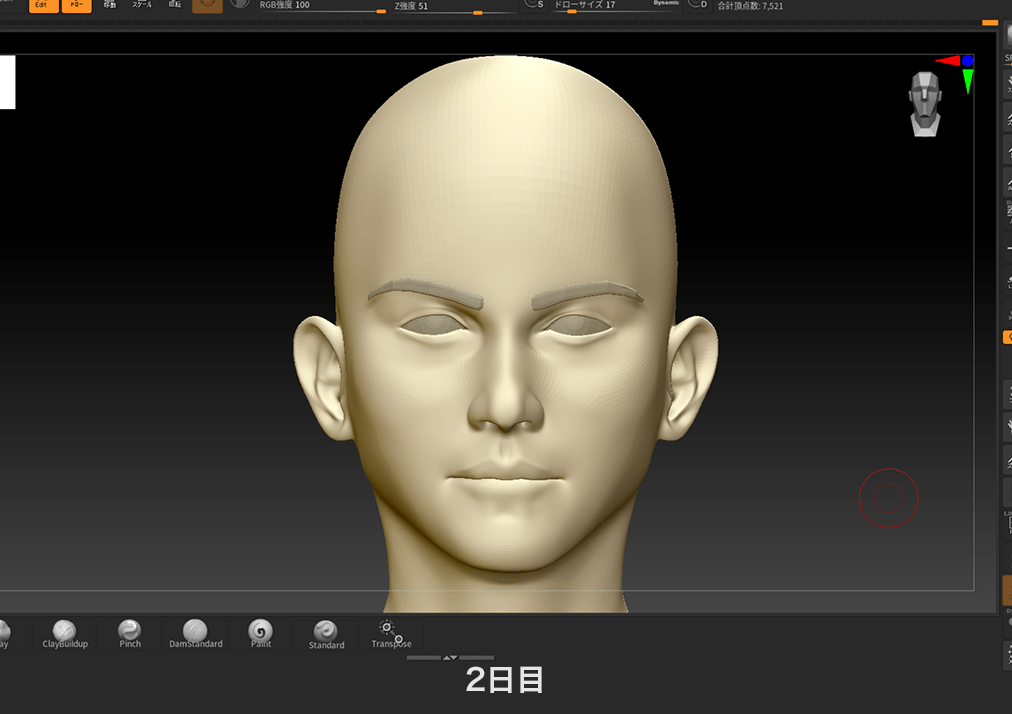Viewport: 1012px width, 714px height.
Task: Click the red X-axis cone on view gizmo
Action: coord(947,61)
